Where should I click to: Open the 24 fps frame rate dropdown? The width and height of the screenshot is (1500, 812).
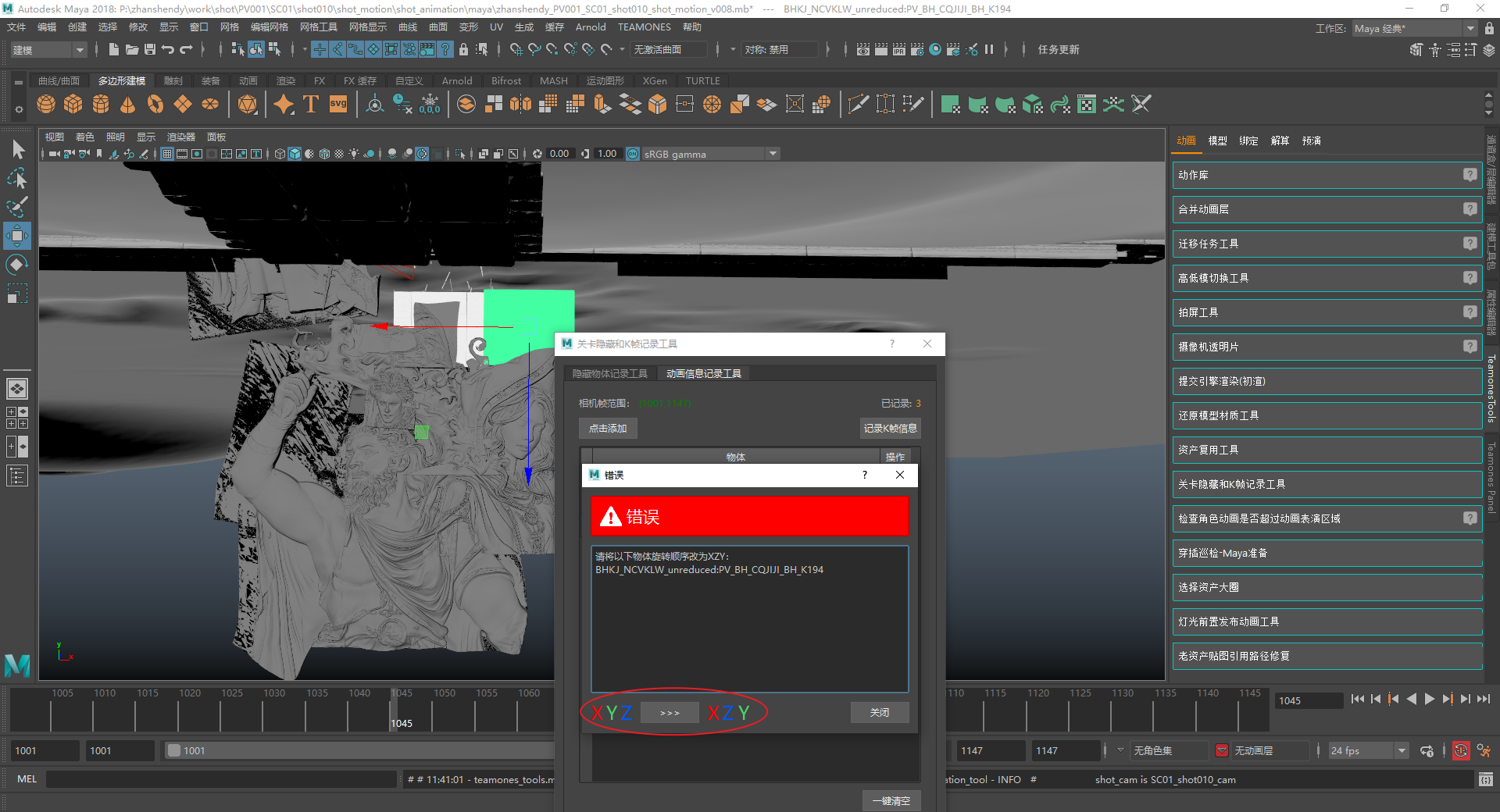coord(1402,751)
